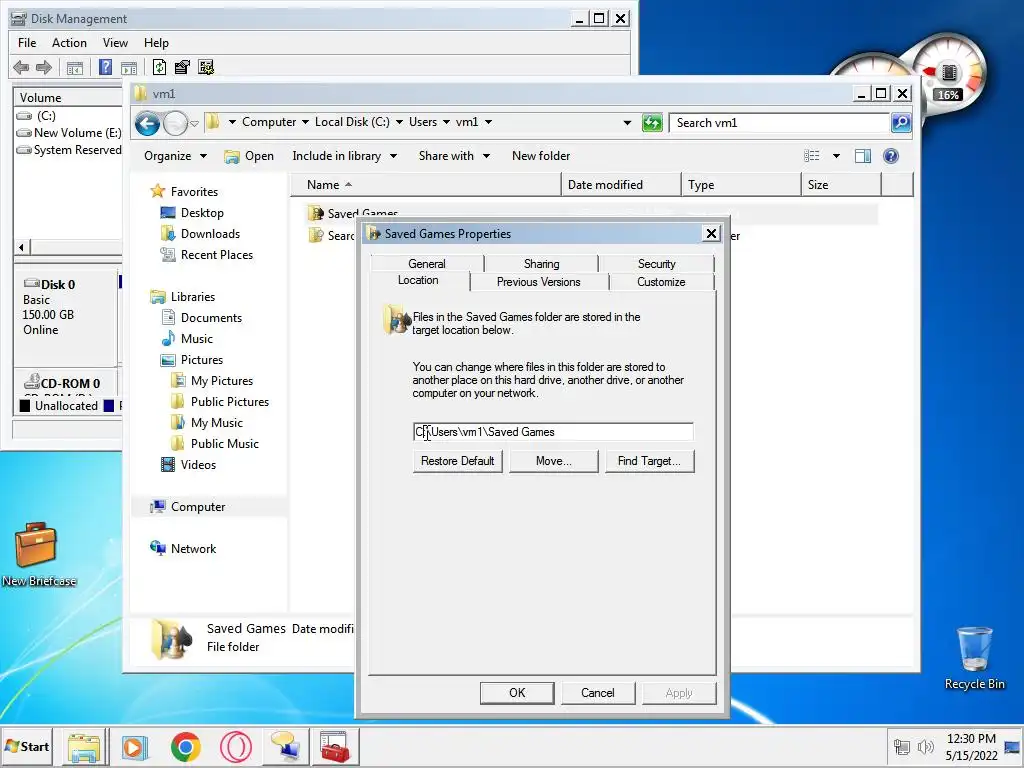Toggle the preview pane icon in Explorer
This screenshot has width=1024, height=768.
click(863, 156)
